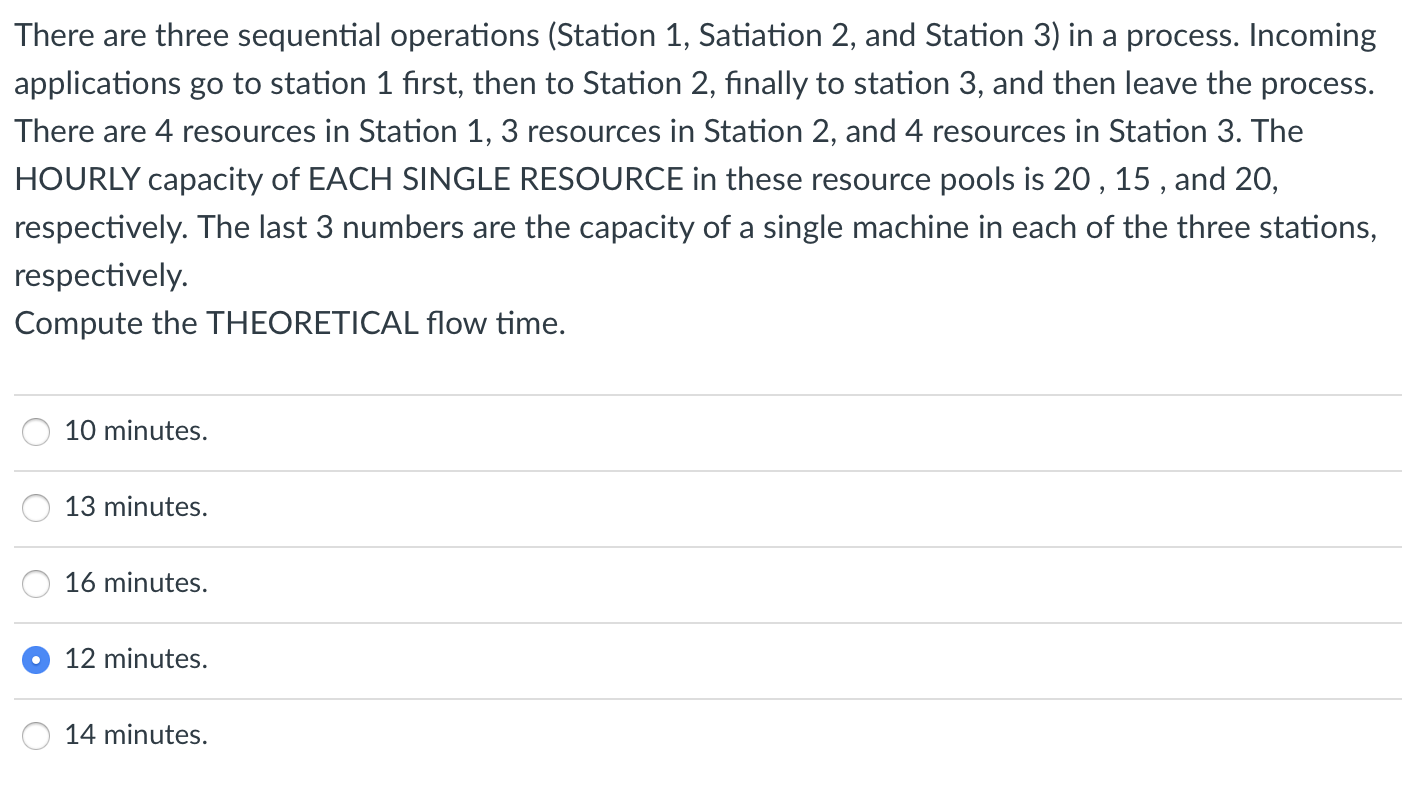Click the "14 minutes." answer label text
Screen dimensions: 1408x808
point(136,735)
